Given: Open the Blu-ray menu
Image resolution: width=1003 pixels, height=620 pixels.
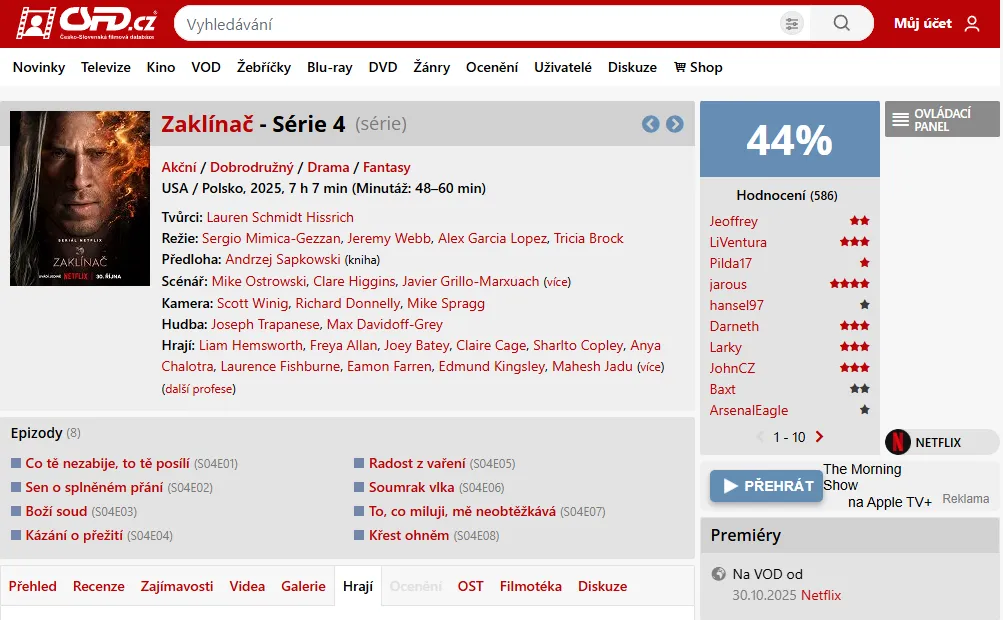Looking at the screenshot, I should point(329,67).
